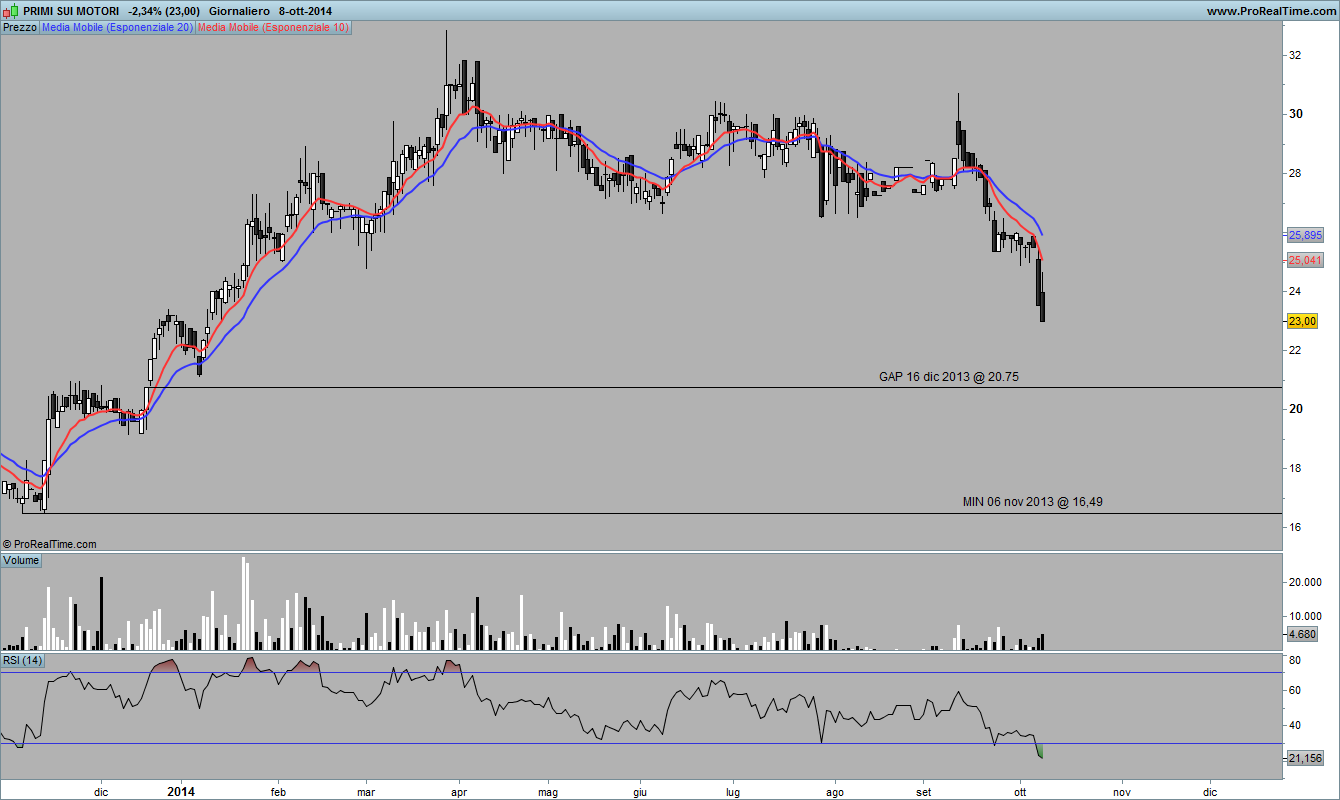Image resolution: width=1340 pixels, height=800 pixels.
Task: Click the ott label on time axis
Action: pos(1020,791)
